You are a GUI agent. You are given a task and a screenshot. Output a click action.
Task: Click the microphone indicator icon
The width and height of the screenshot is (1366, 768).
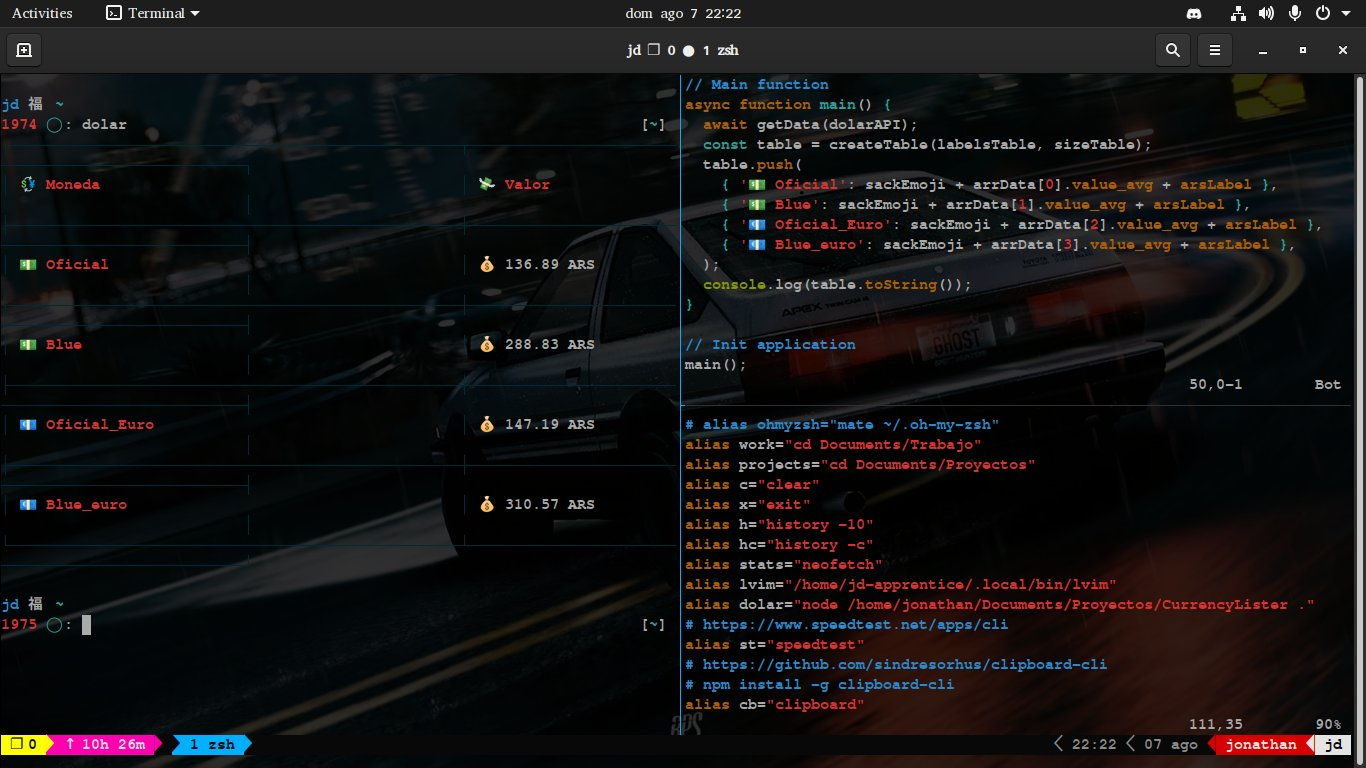(1295, 13)
